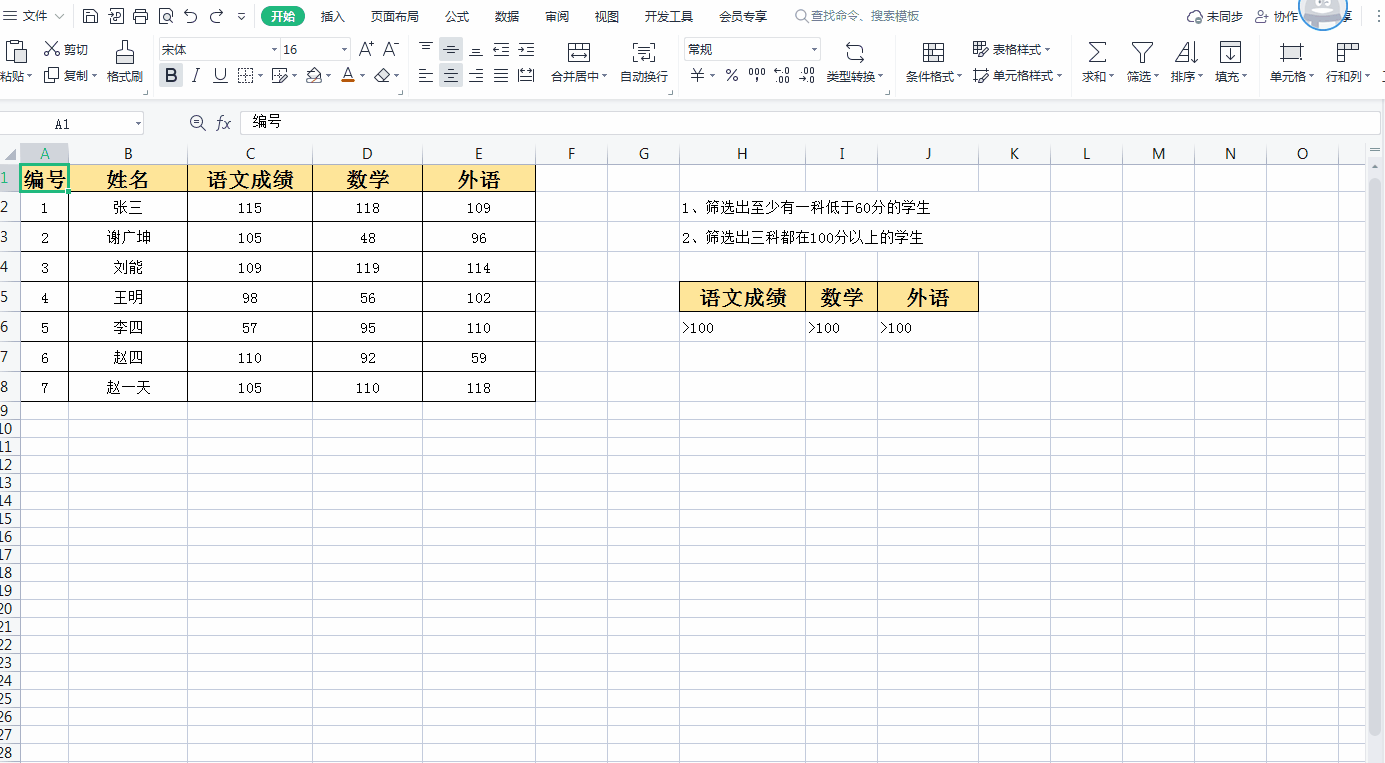1385x763 pixels.
Task: Expand quick access toolbar customize arrow
Action: click(x=242, y=16)
